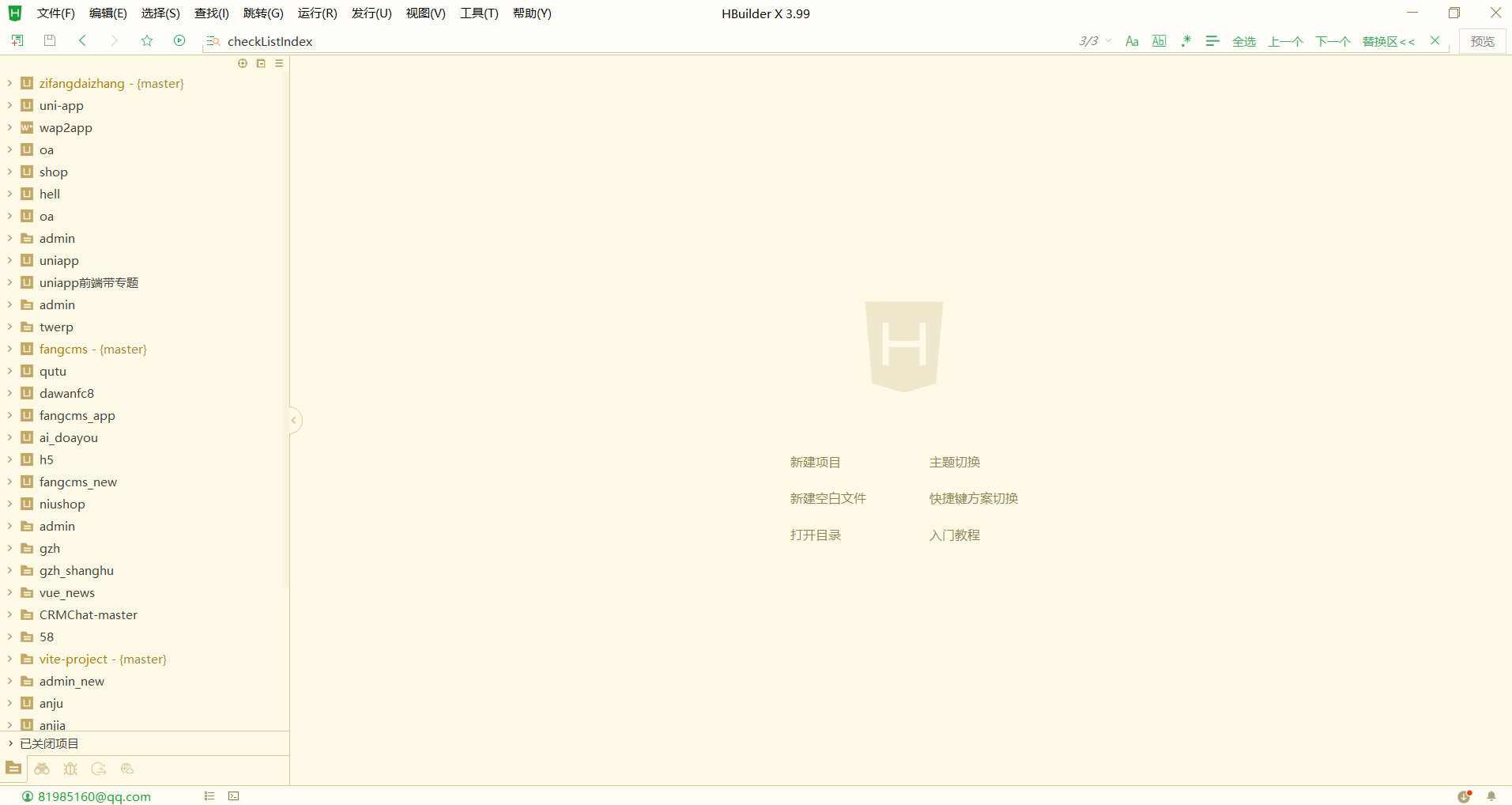Click 上一个 previous match
Image resolution: width=1512 pixels, height=805 pixels.
click(x=1285, y=41)
